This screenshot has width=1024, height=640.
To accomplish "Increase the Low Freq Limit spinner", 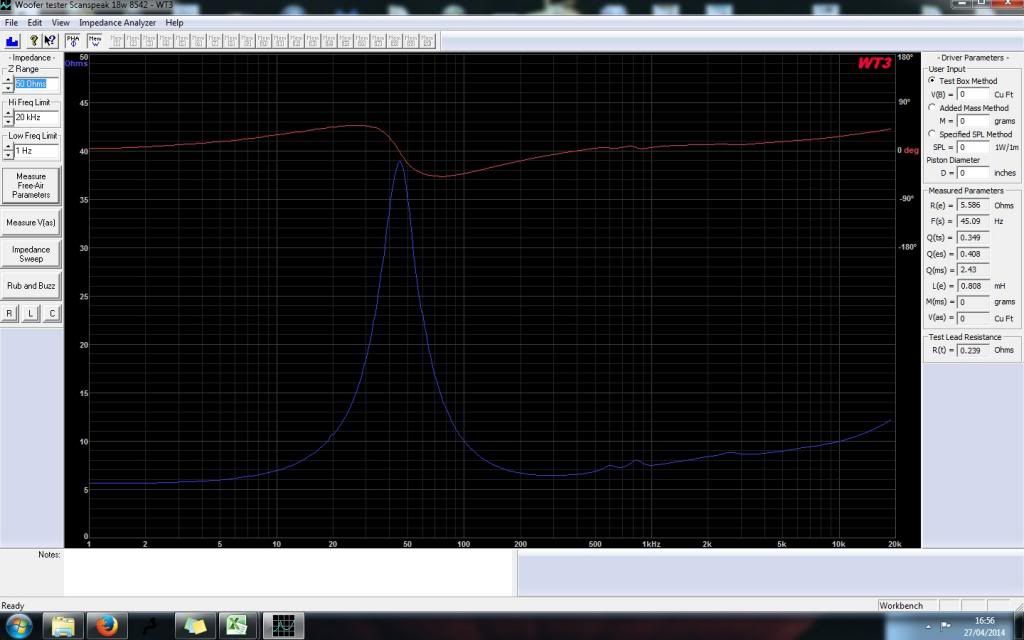I will click(x=8, y=147).
